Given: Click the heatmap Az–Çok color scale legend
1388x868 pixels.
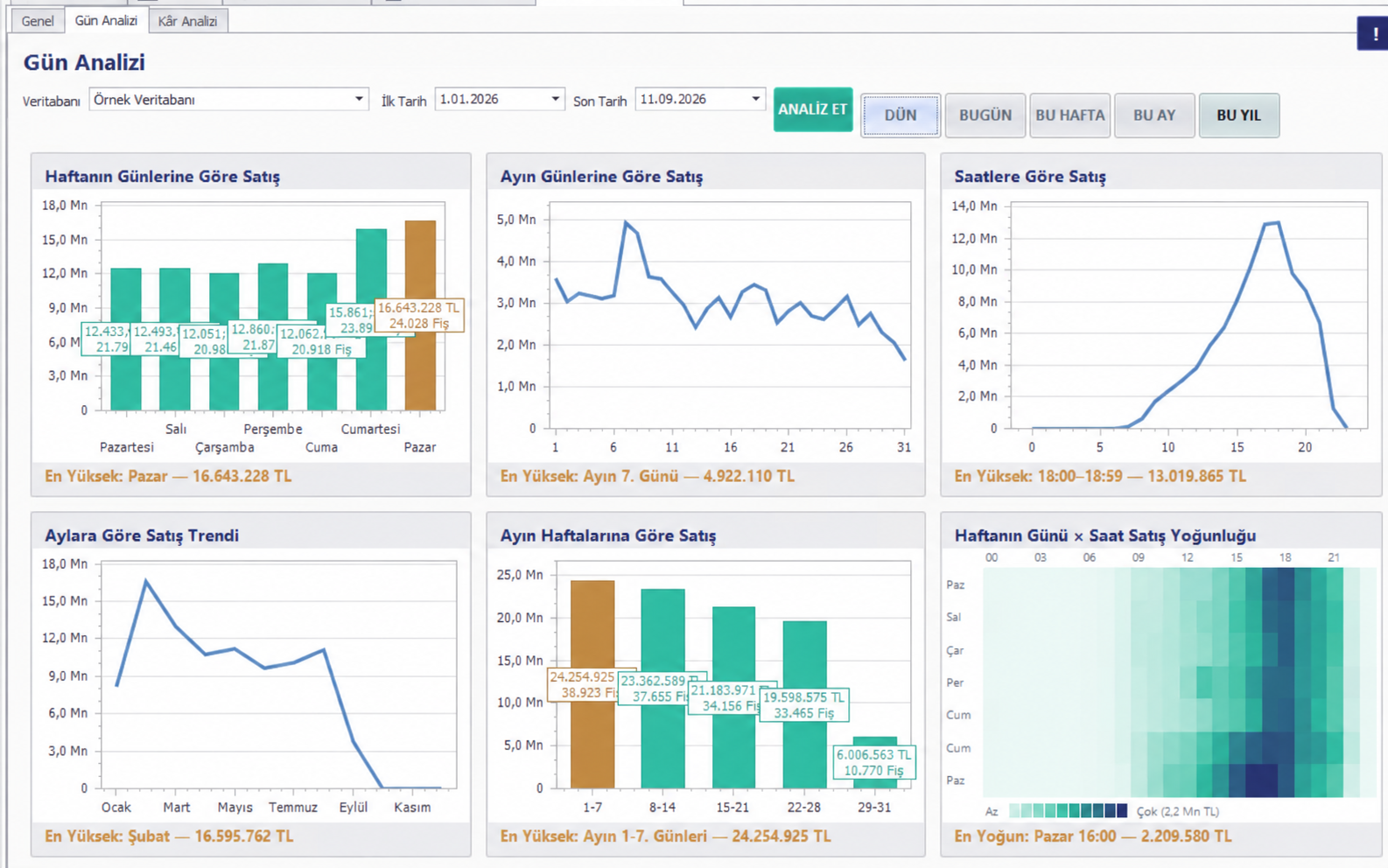Looking at the screenshot, I should 1068,811.
